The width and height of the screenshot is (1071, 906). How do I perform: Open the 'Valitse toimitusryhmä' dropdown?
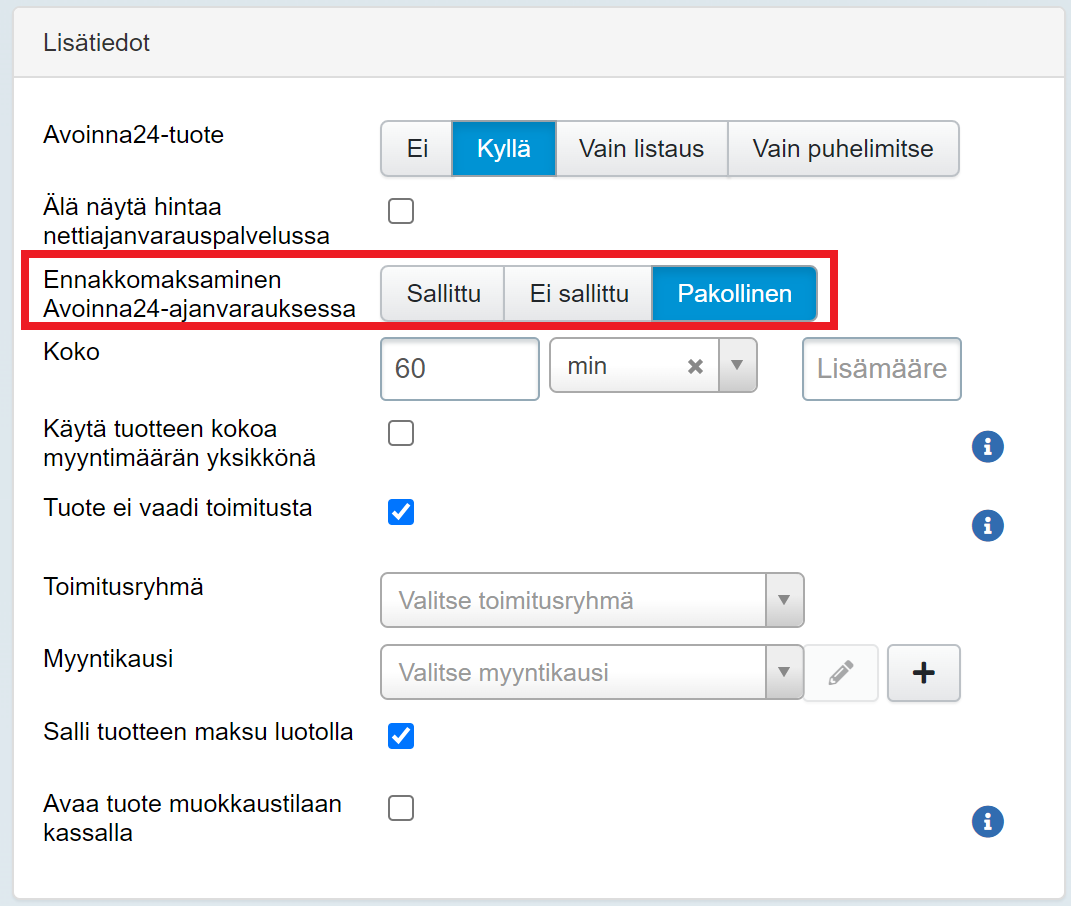tap(592, 600)
